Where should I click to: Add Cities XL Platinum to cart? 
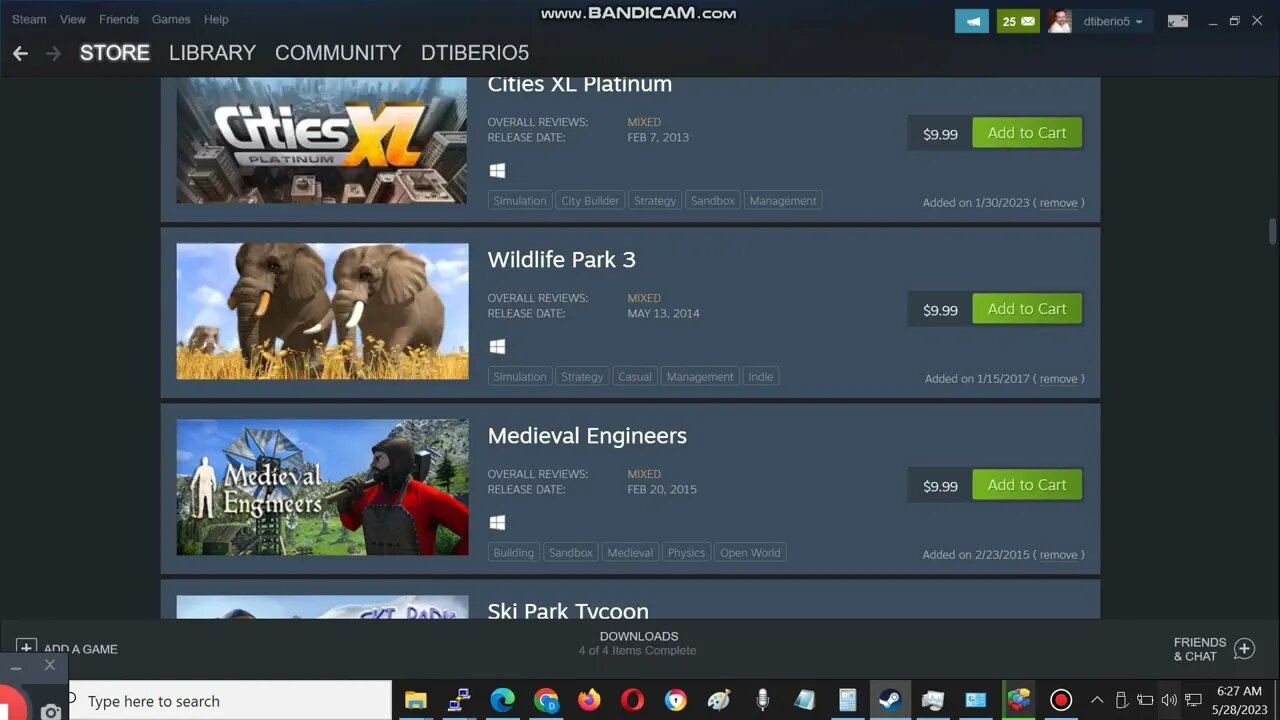coord(1027,133)
